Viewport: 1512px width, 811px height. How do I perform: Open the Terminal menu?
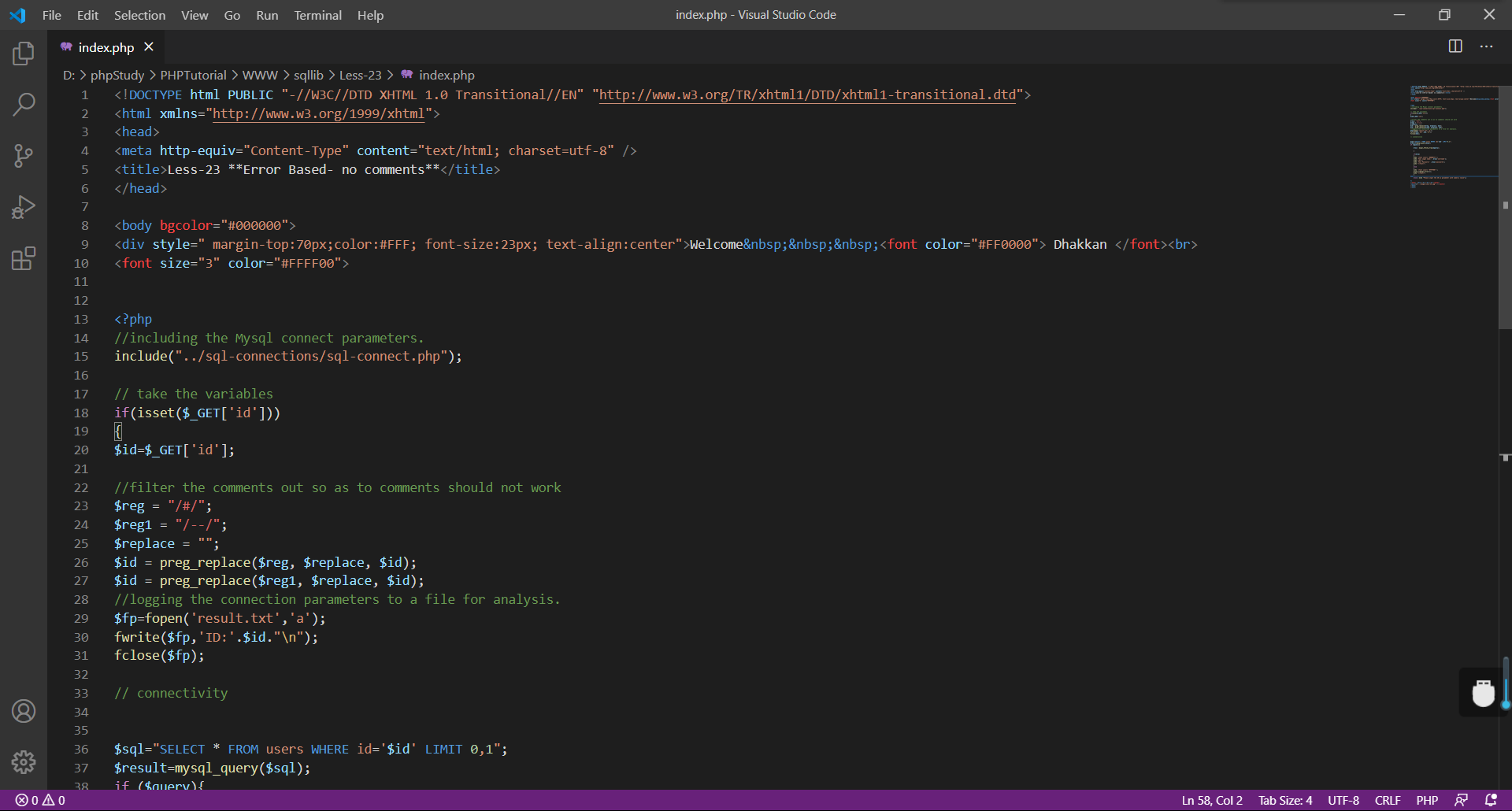(317, 15)
